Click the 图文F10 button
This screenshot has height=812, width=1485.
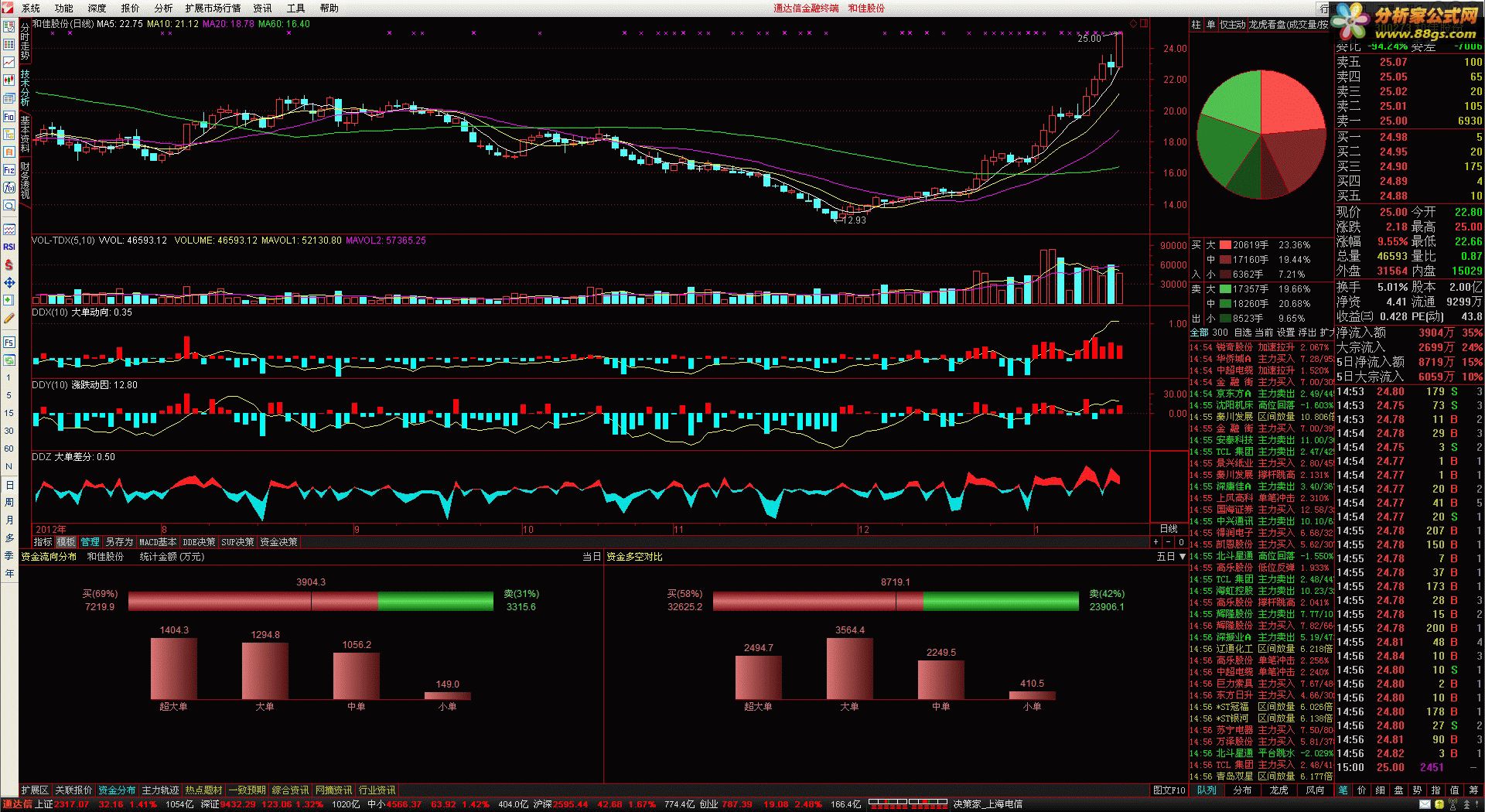tap(1169, 790)
